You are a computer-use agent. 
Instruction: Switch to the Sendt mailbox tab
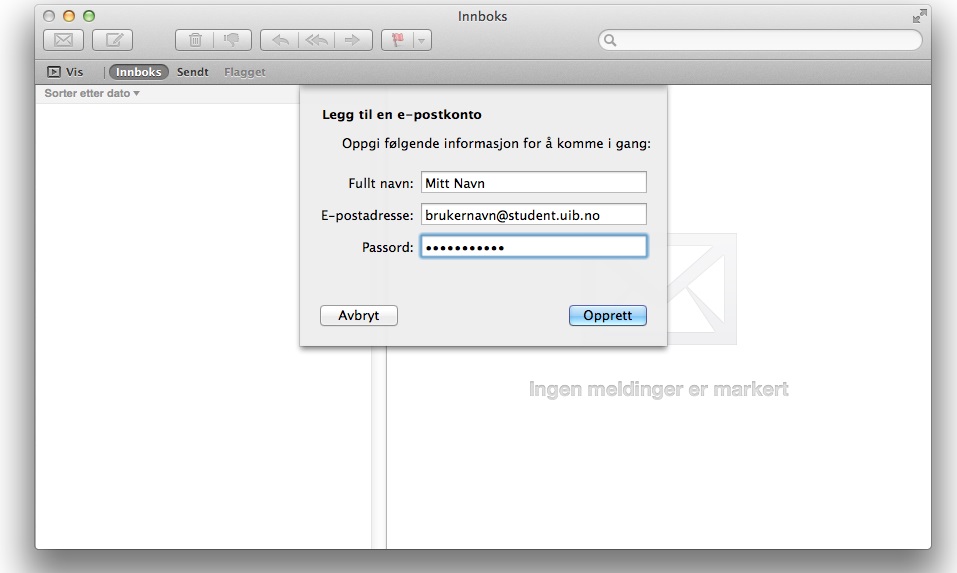[193, 72]
